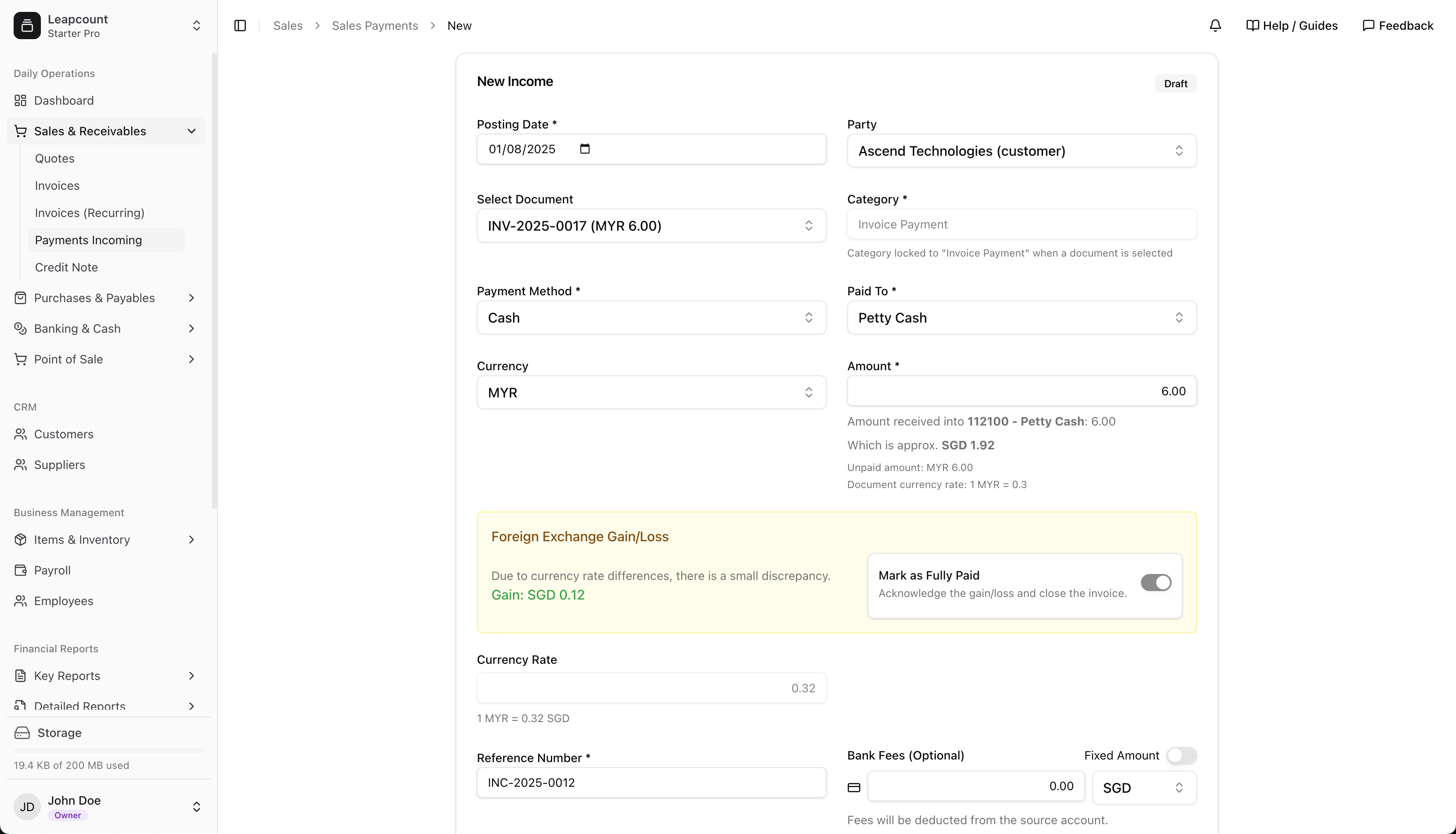1456x834 pixels.
Task: Open Suppliers page
Action: tap(106, 465)
